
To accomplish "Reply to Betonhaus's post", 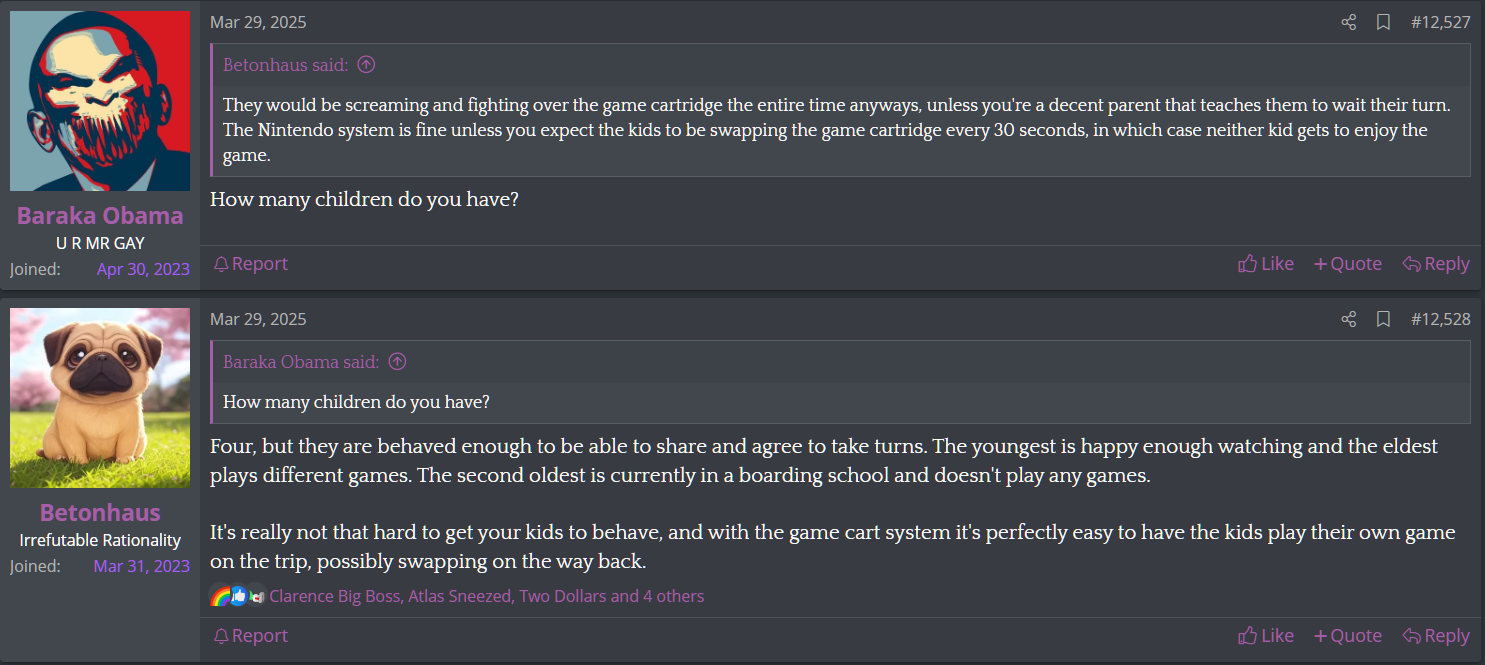I will point(1436,636).
